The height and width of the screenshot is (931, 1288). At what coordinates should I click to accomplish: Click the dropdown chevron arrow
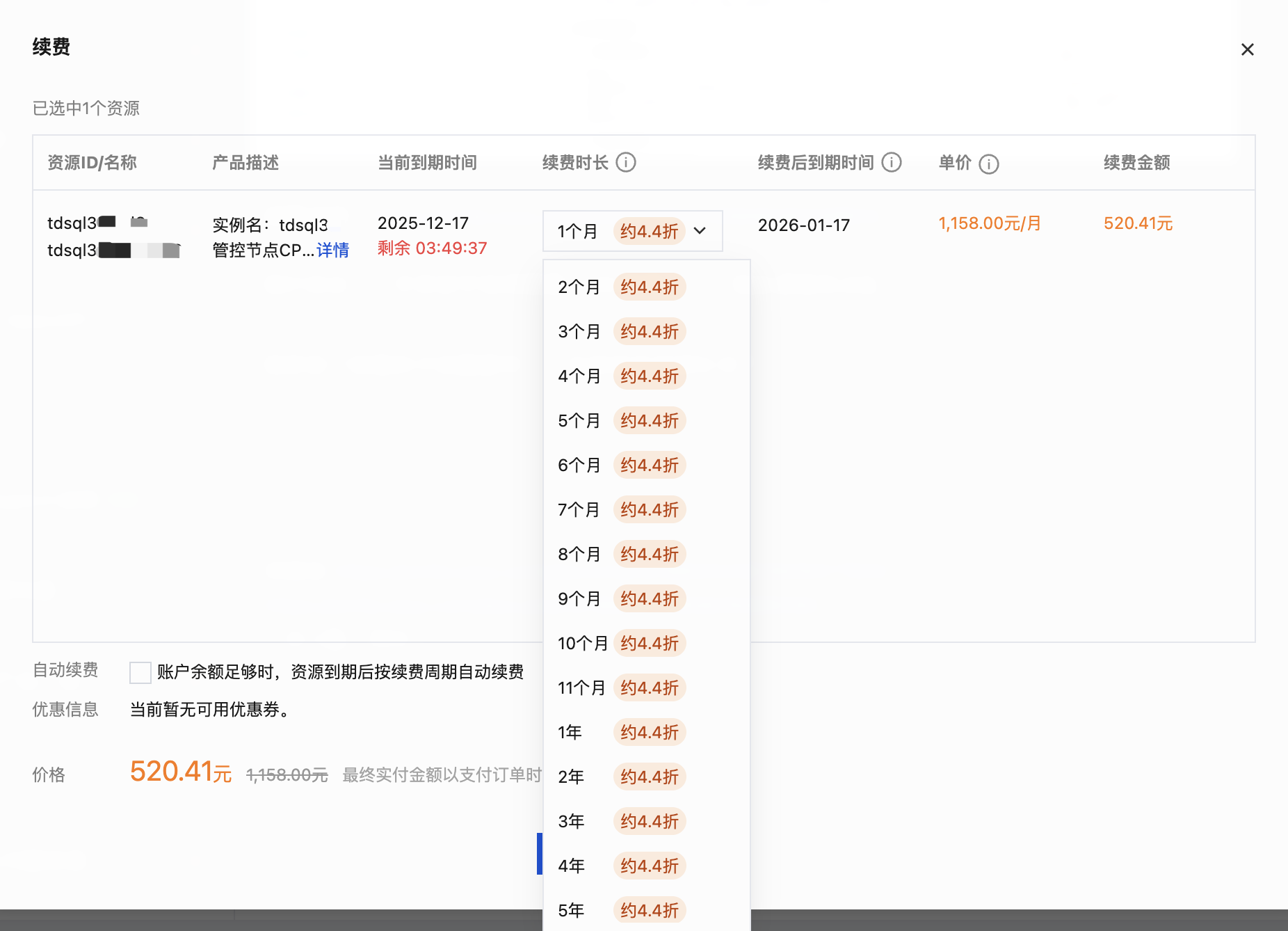(x=700, y=231)
